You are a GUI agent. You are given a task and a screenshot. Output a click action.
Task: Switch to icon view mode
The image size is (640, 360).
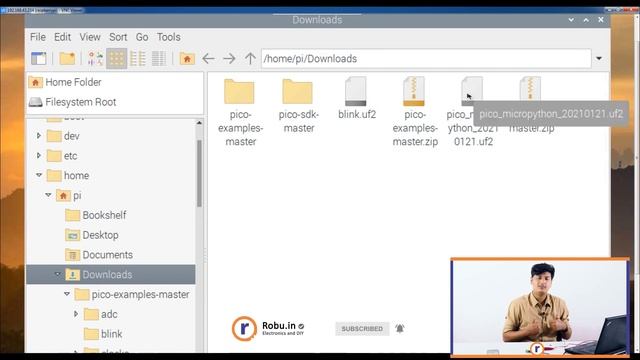(117, 58)
